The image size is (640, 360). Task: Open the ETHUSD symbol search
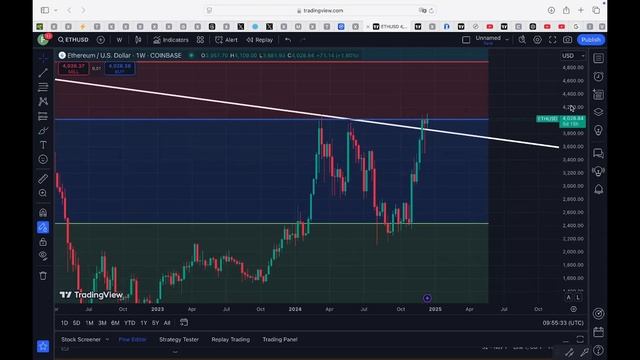pyautogui.click(x=73, y=40)
